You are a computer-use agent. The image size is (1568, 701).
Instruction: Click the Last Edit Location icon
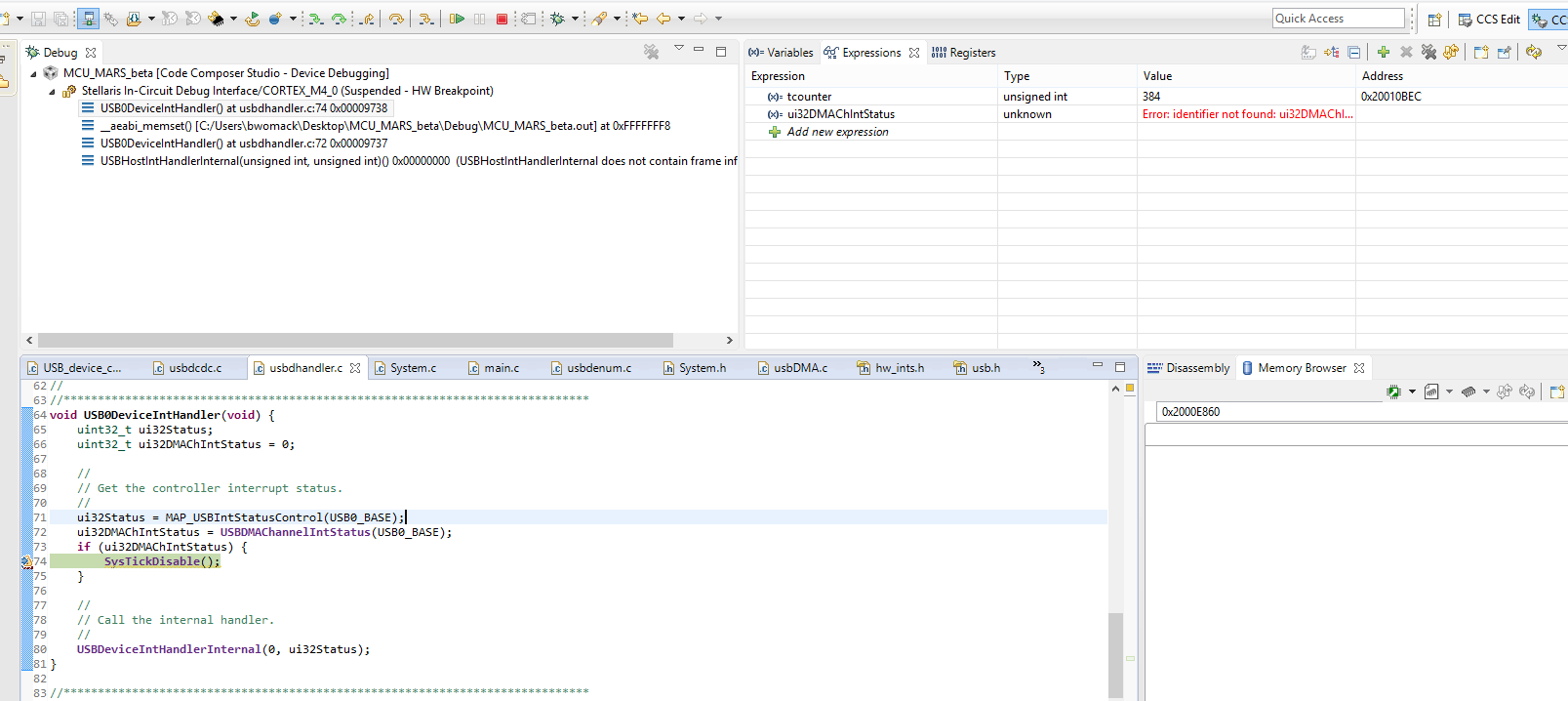[x=640, y=19]
